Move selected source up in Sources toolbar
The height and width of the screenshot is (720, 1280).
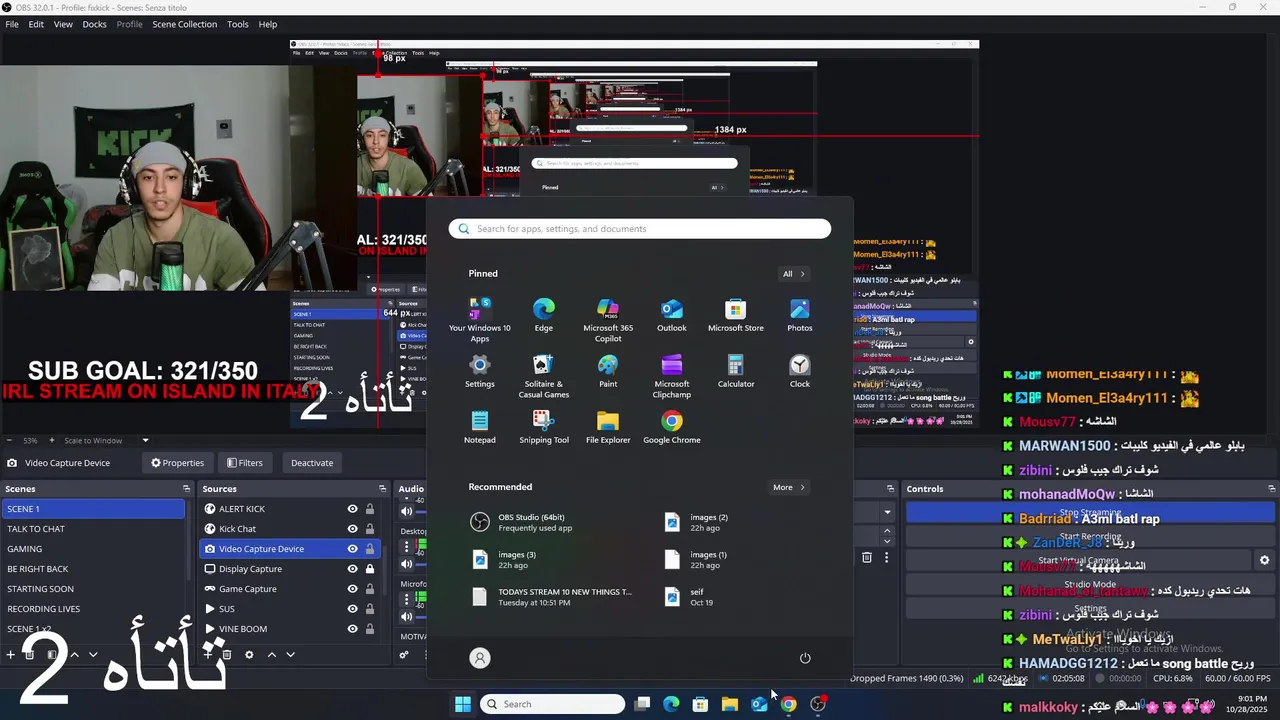pos(271,655)
